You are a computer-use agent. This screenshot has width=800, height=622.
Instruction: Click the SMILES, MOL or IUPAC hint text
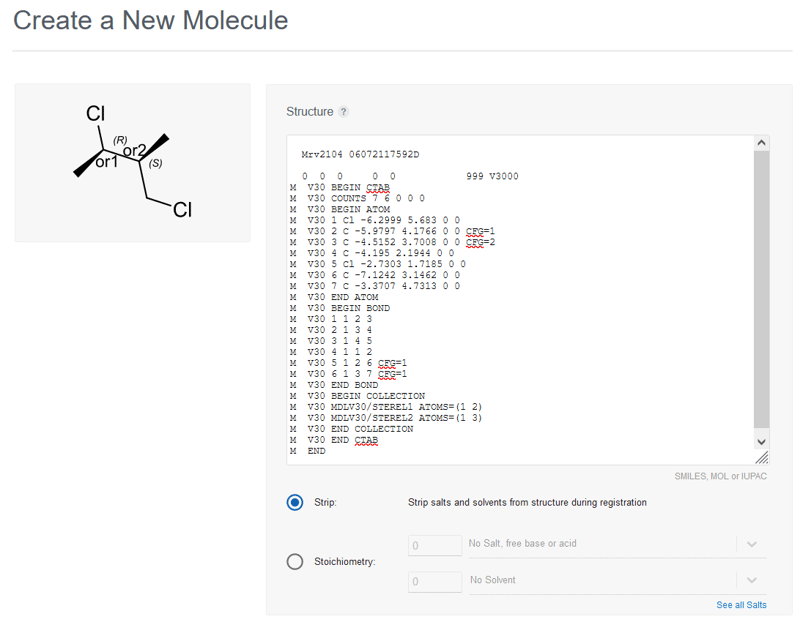(x=721, y=476)
